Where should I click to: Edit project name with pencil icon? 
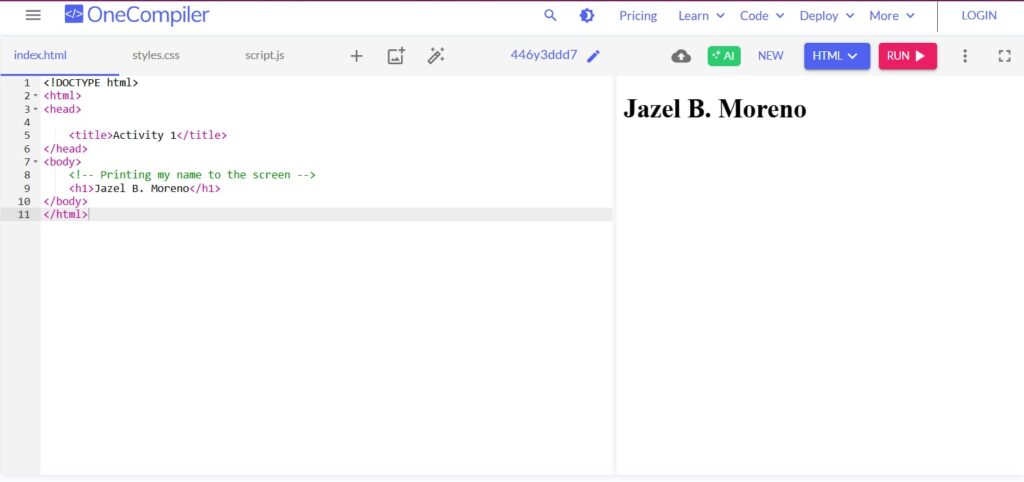coord(594,56)
